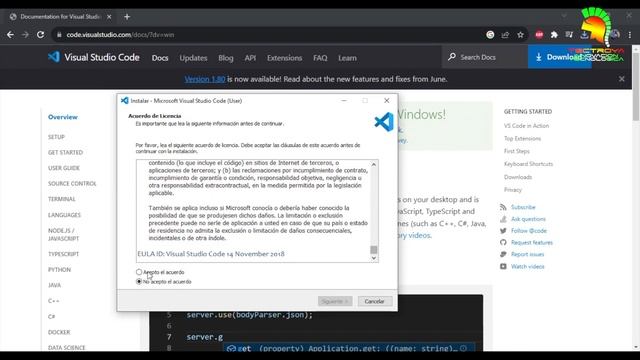Click the red ABP extension icon

point(539,35)
